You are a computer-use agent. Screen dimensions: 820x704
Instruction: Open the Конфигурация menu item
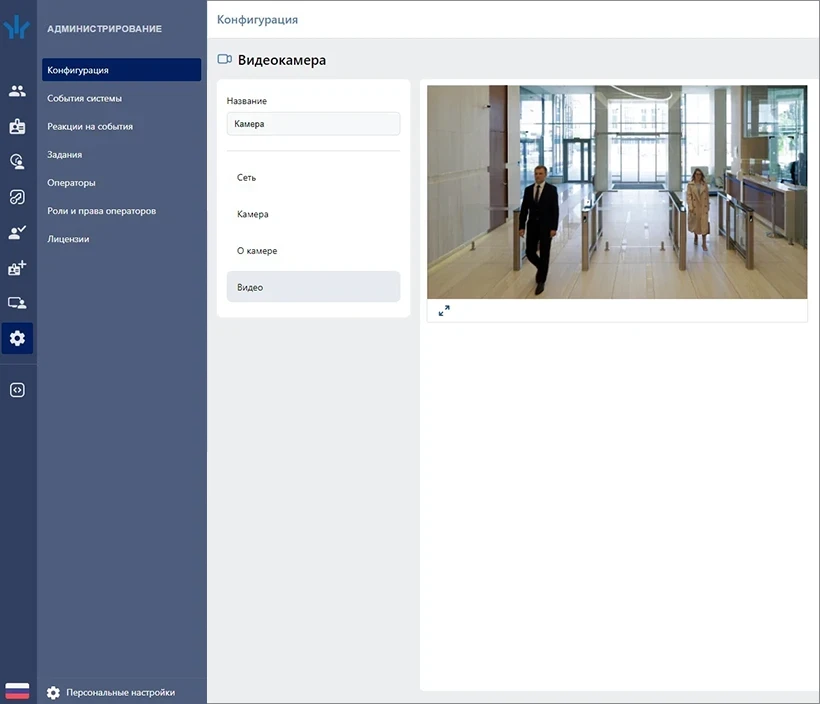click(121, 70)
